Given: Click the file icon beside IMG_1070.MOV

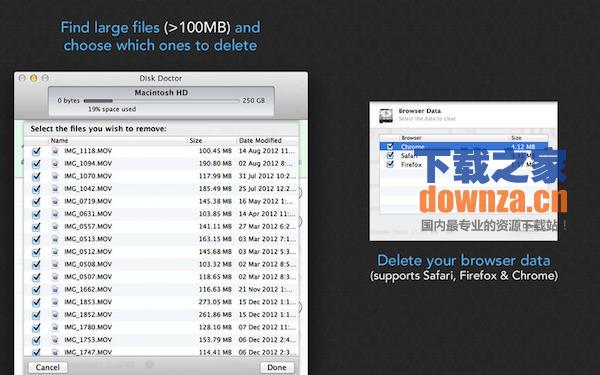Looking at the screenshot, I should 55,176.
